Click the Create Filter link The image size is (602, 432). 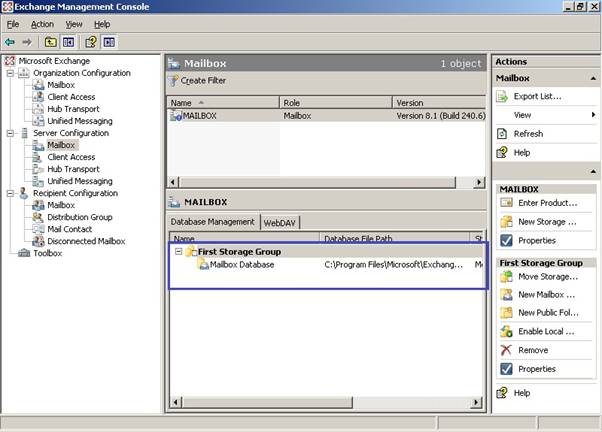pos(203,81)
